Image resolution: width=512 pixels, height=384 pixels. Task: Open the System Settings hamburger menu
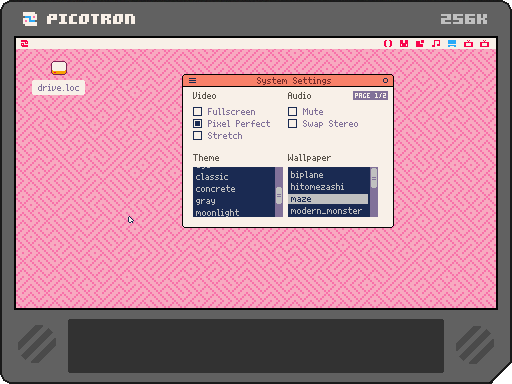coord(192,80)
